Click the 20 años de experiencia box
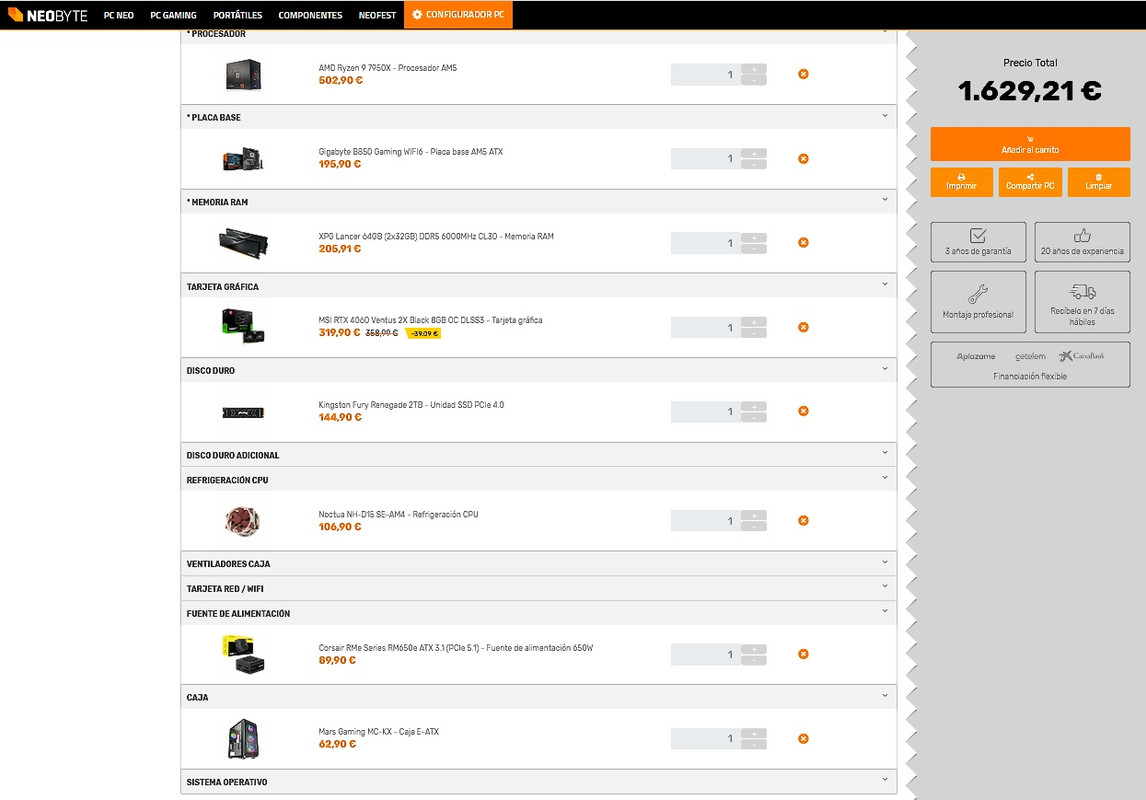This screenshot has height=800, width=1146. point(1082,242)
